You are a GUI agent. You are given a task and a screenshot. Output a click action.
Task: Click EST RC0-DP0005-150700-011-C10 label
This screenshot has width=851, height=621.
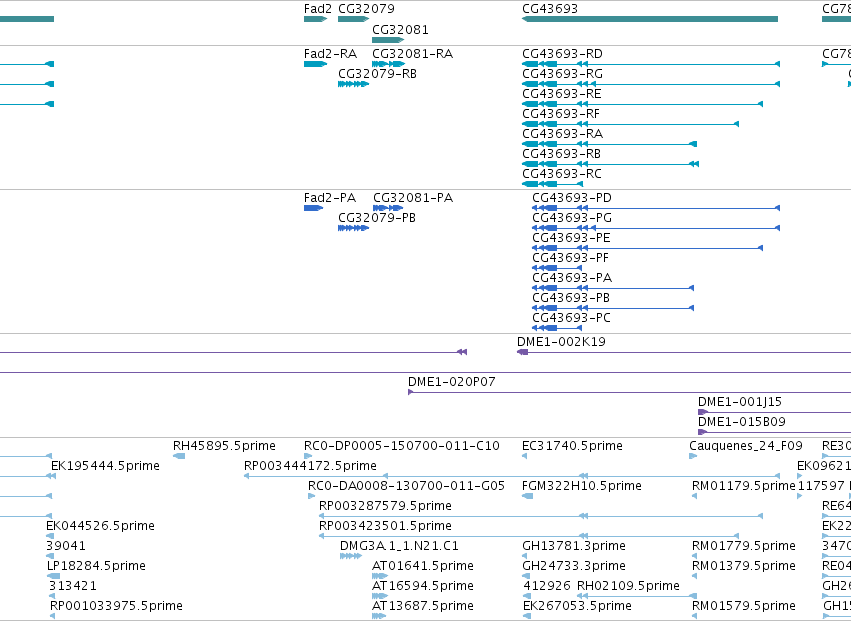(x=402, y=446)
